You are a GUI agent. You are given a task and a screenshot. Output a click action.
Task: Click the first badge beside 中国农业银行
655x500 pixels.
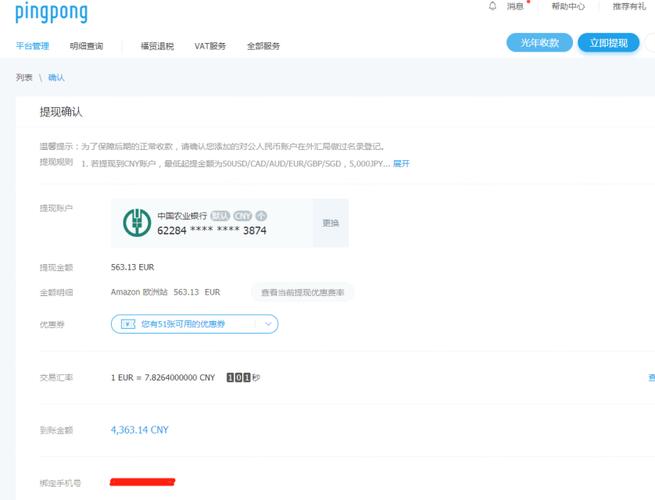(220, 216)
